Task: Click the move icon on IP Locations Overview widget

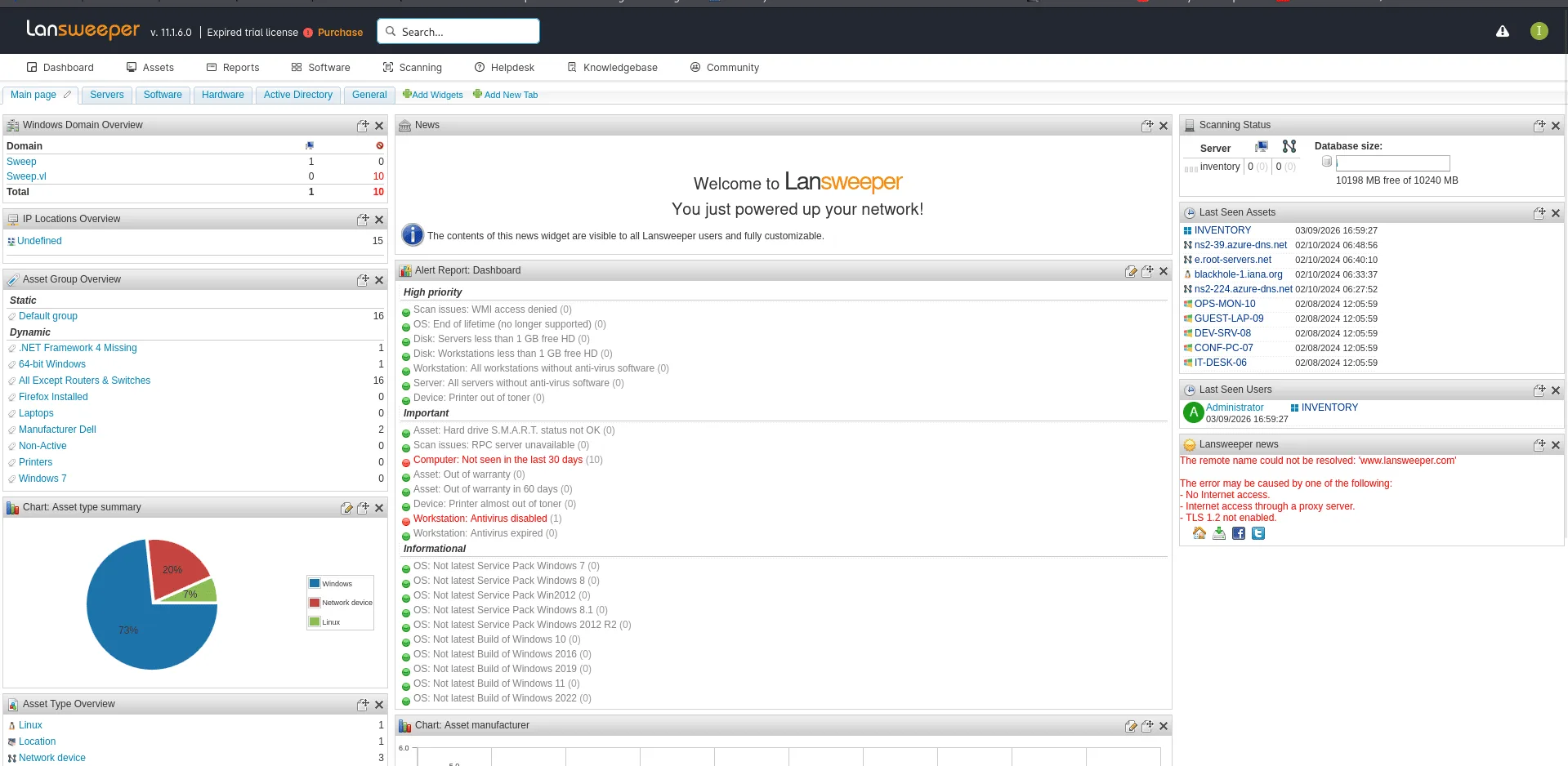Action: [x=363, y=220]
